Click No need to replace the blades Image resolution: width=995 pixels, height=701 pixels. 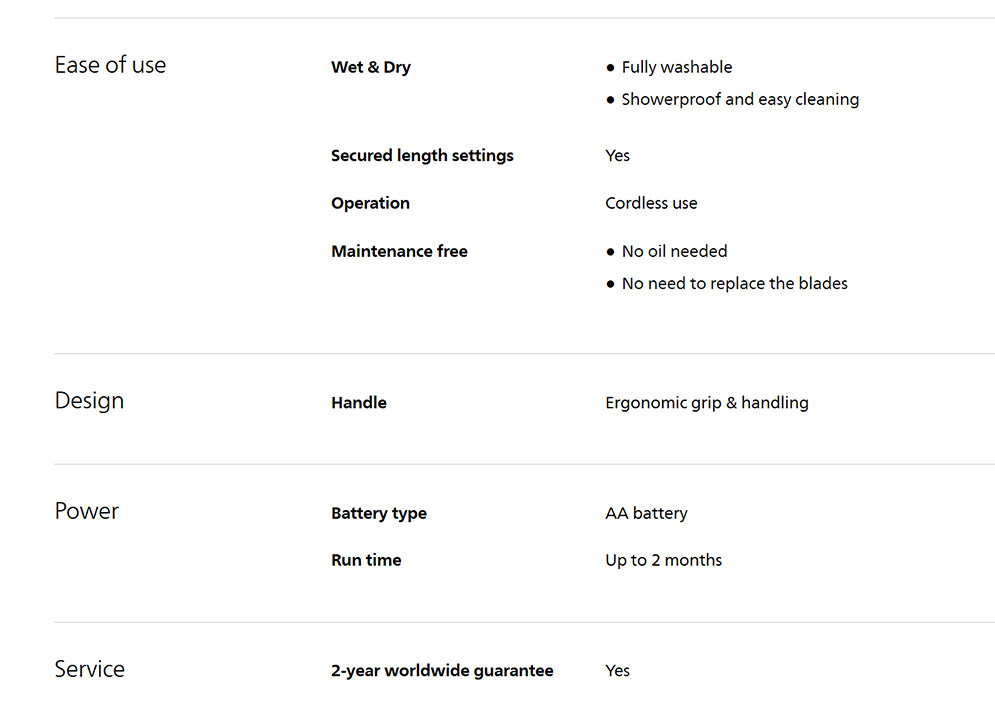coord(734,283)
